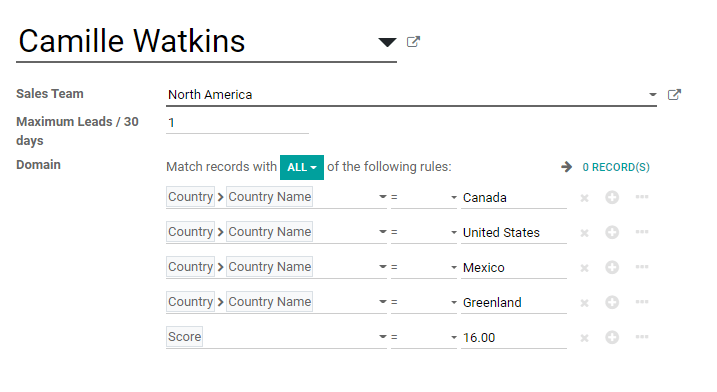Remove the Score rule

584,338
